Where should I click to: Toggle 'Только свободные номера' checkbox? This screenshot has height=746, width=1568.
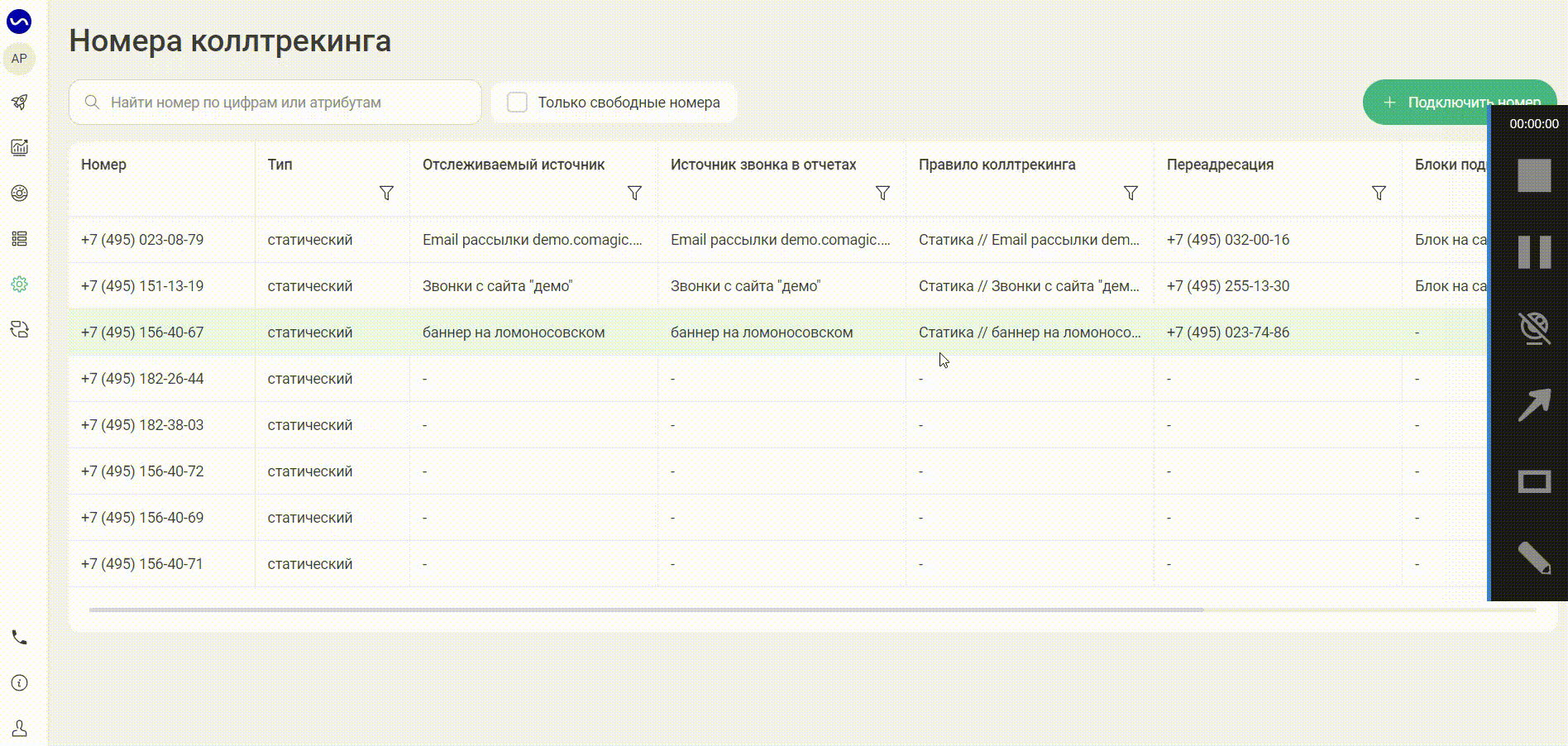point(517,103)
